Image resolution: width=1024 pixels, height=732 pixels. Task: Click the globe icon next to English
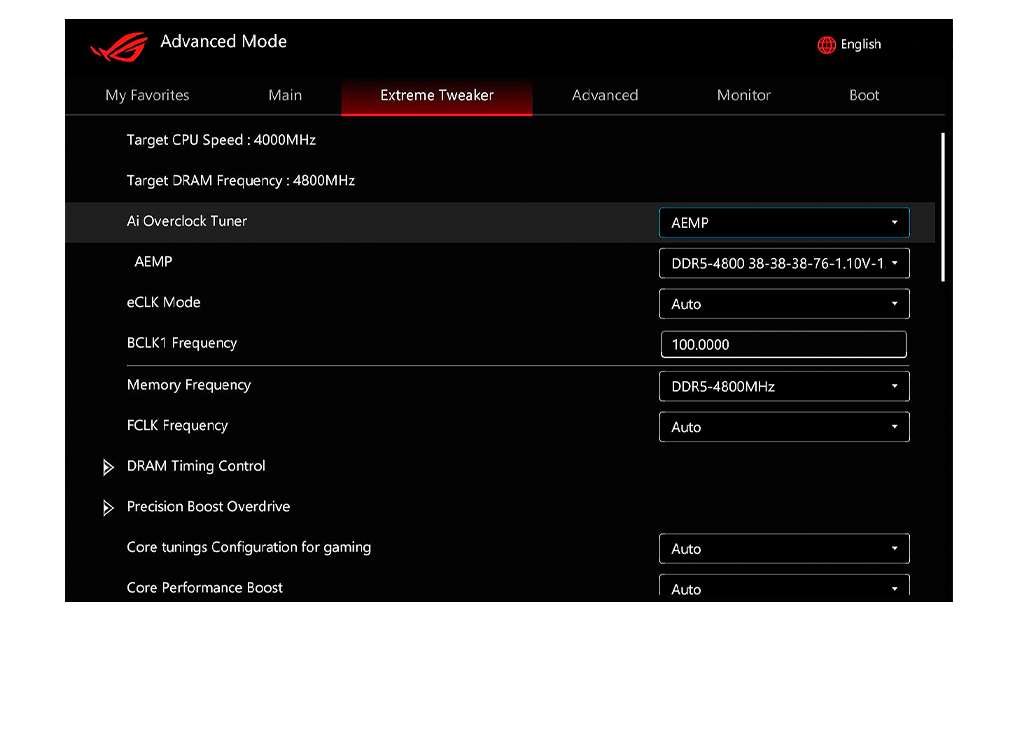826,44
